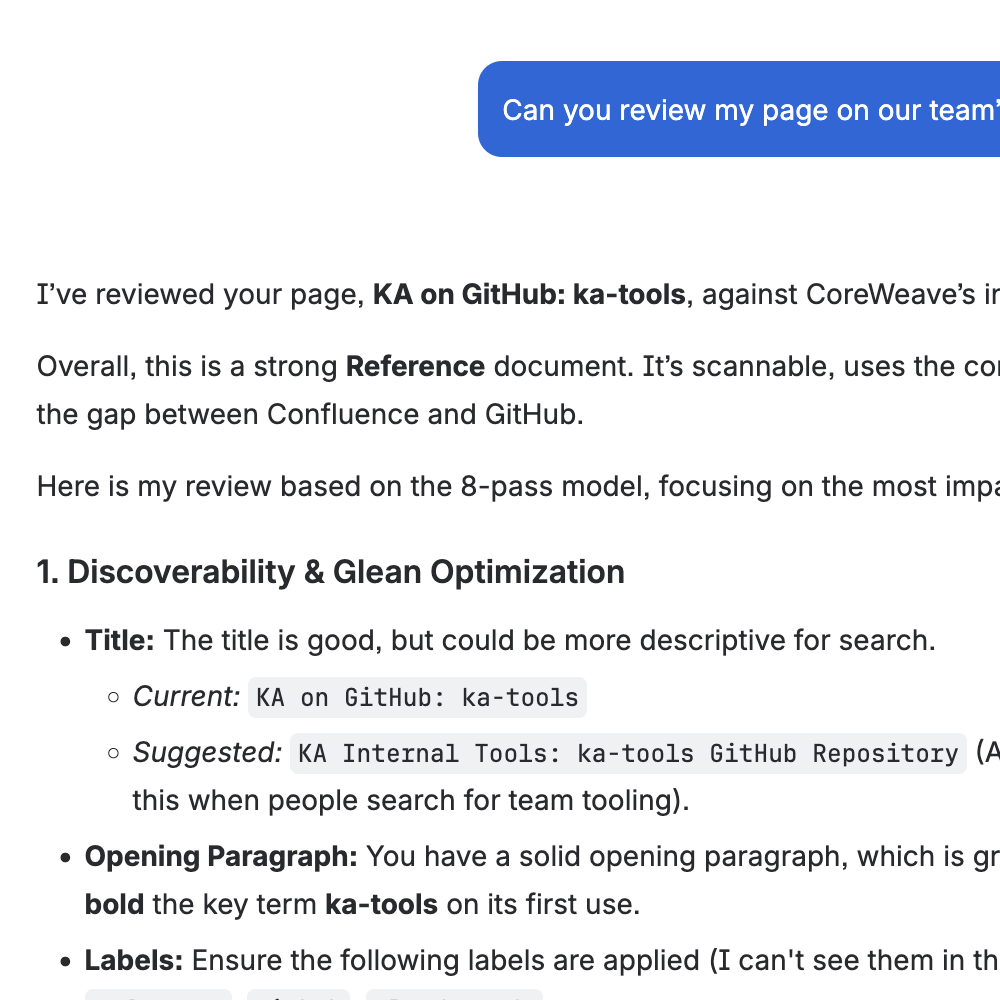Click heading '1. Discoverability & Glean Optimization'

point(330,571)
